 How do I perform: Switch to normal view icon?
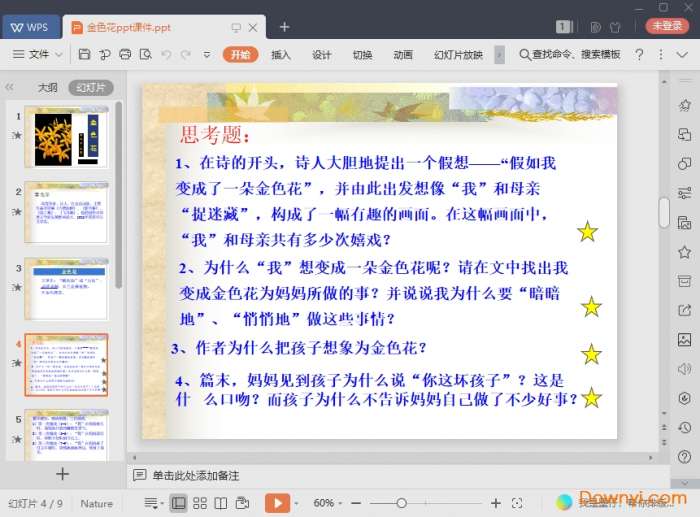coord(179,503)
